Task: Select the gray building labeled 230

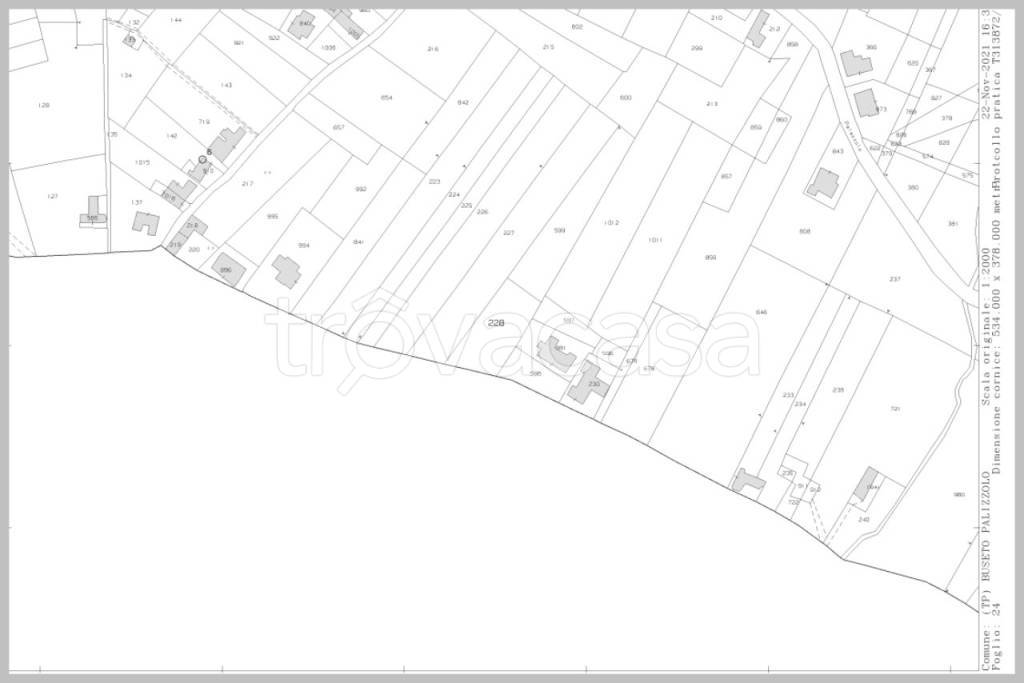Action: pos(587,384)
